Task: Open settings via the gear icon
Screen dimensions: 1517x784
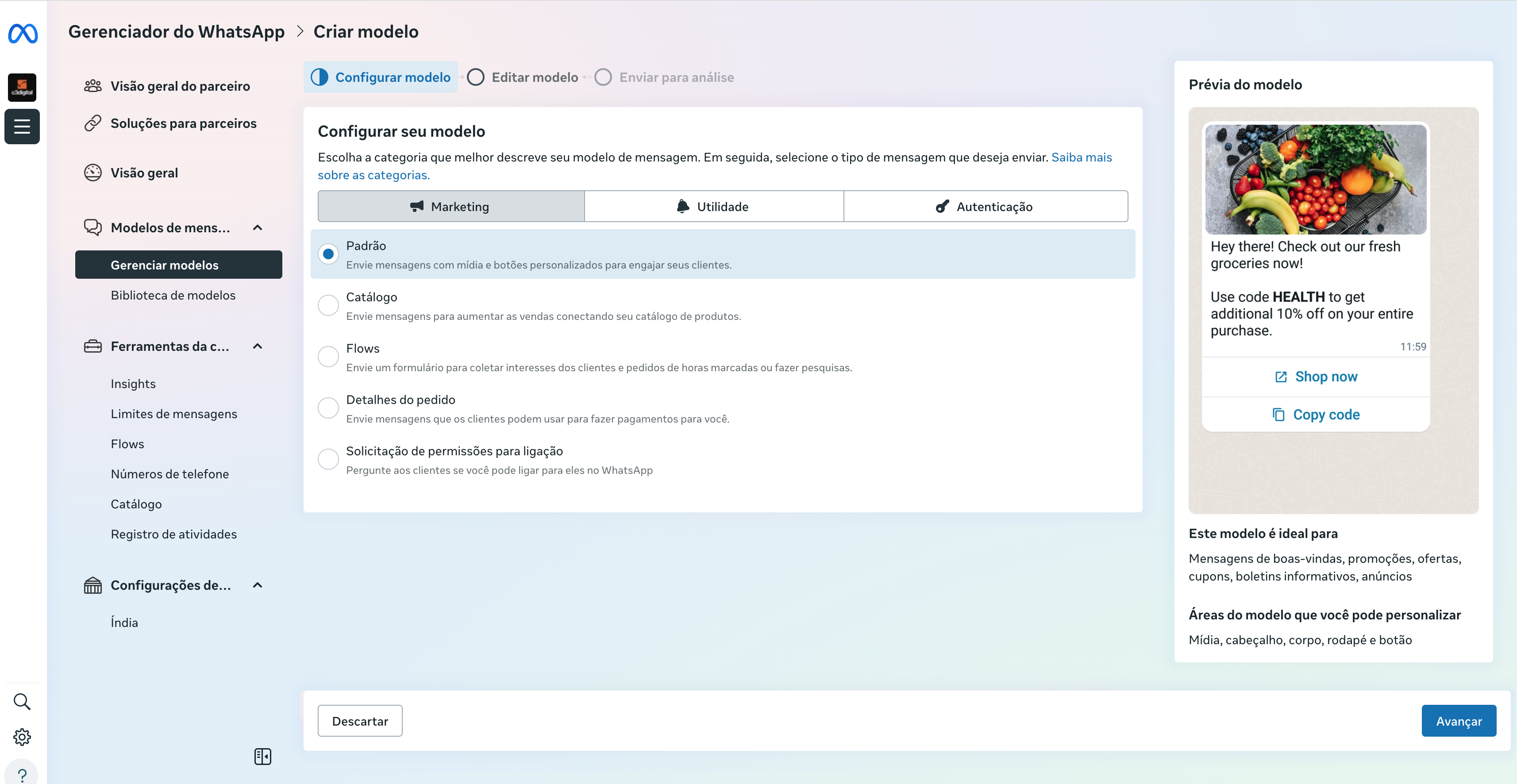Action: point(22,736)
